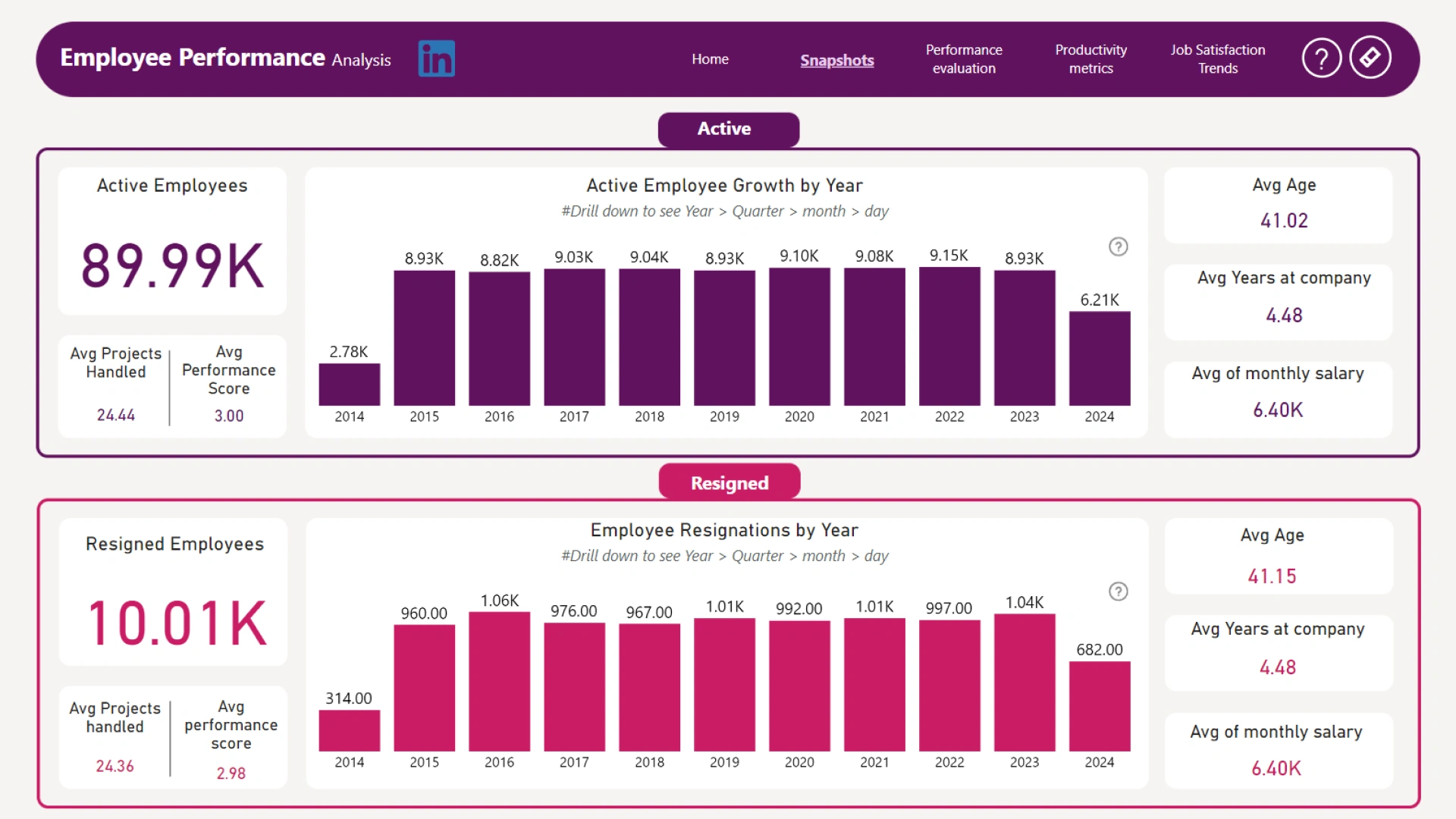
Task: Click the help question mark icon in the header
Action: pos(1321,58)
